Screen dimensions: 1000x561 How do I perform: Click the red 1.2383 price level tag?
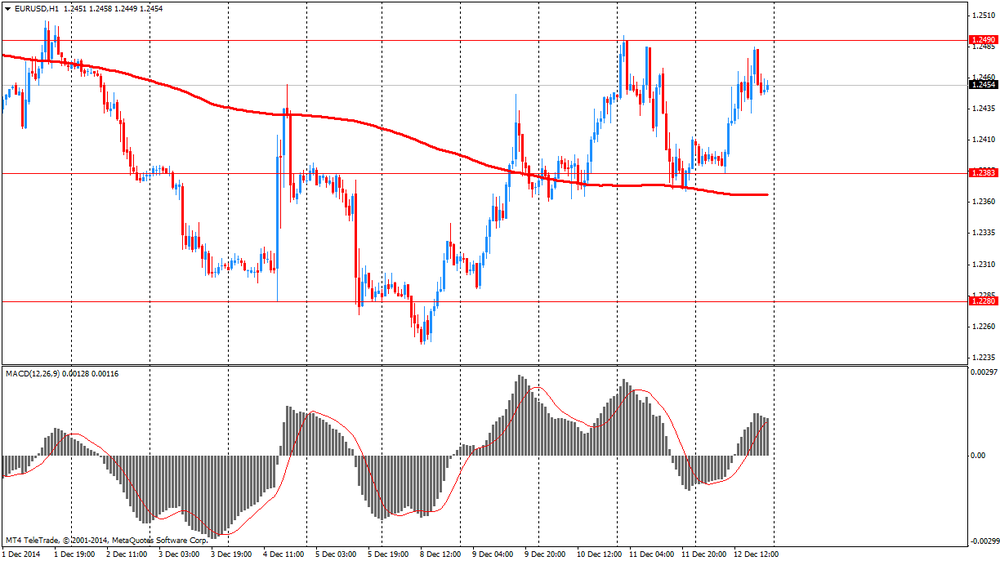[x=983, y=173]
